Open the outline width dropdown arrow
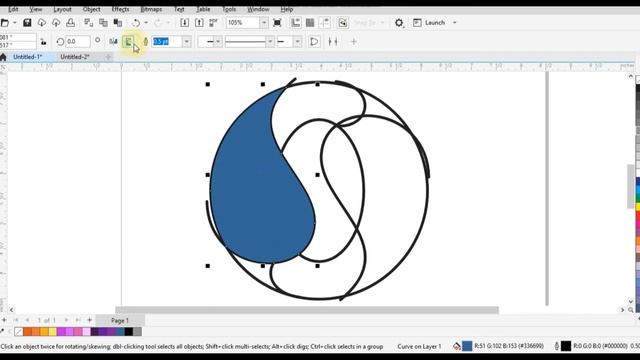The width and height of the screenshot is (640, 360). 187,42
